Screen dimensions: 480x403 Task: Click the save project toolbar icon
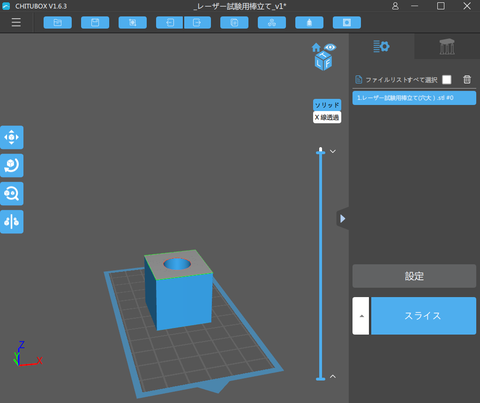pos(95,23)
